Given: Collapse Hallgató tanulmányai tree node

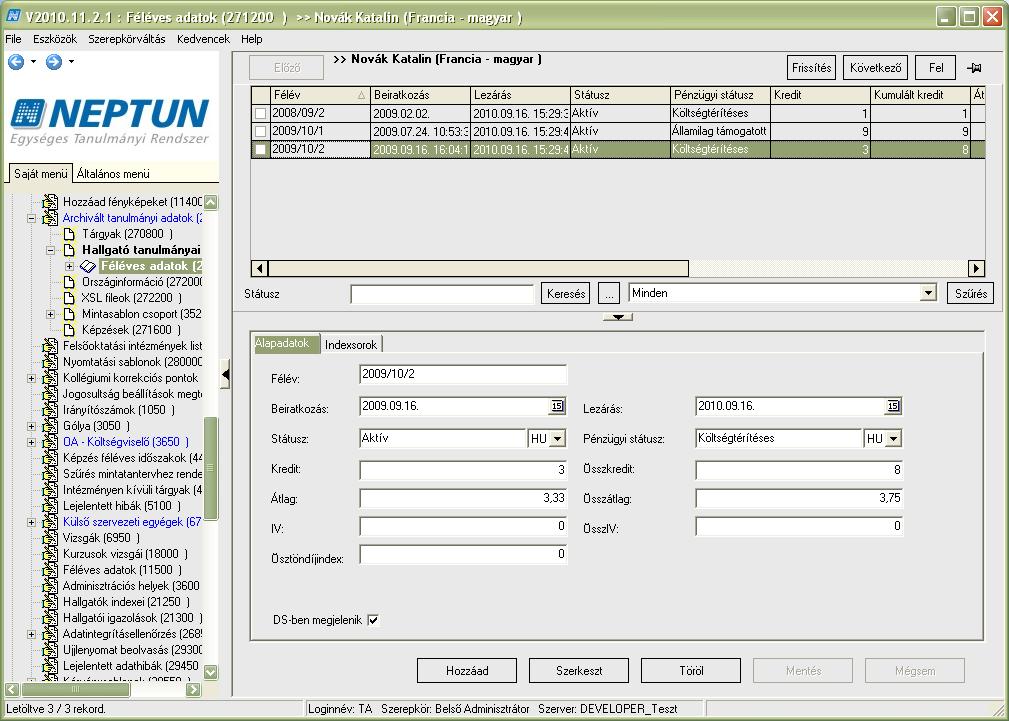Looking at the screenshot, I should pyautogui.click(x=50, y=250).
